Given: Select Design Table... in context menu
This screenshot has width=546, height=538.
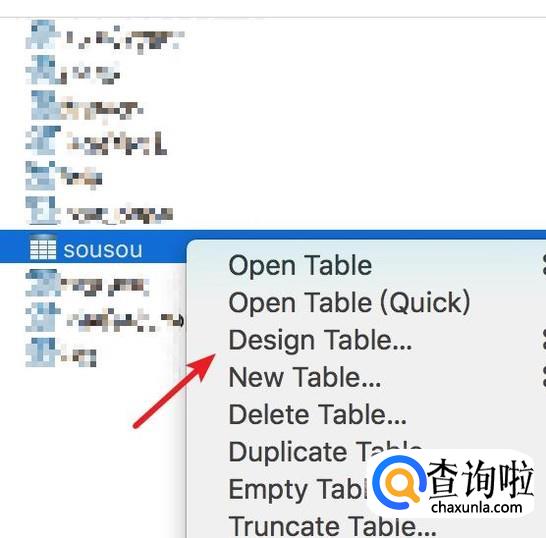Looking at the screenshot, I should 320,340.
